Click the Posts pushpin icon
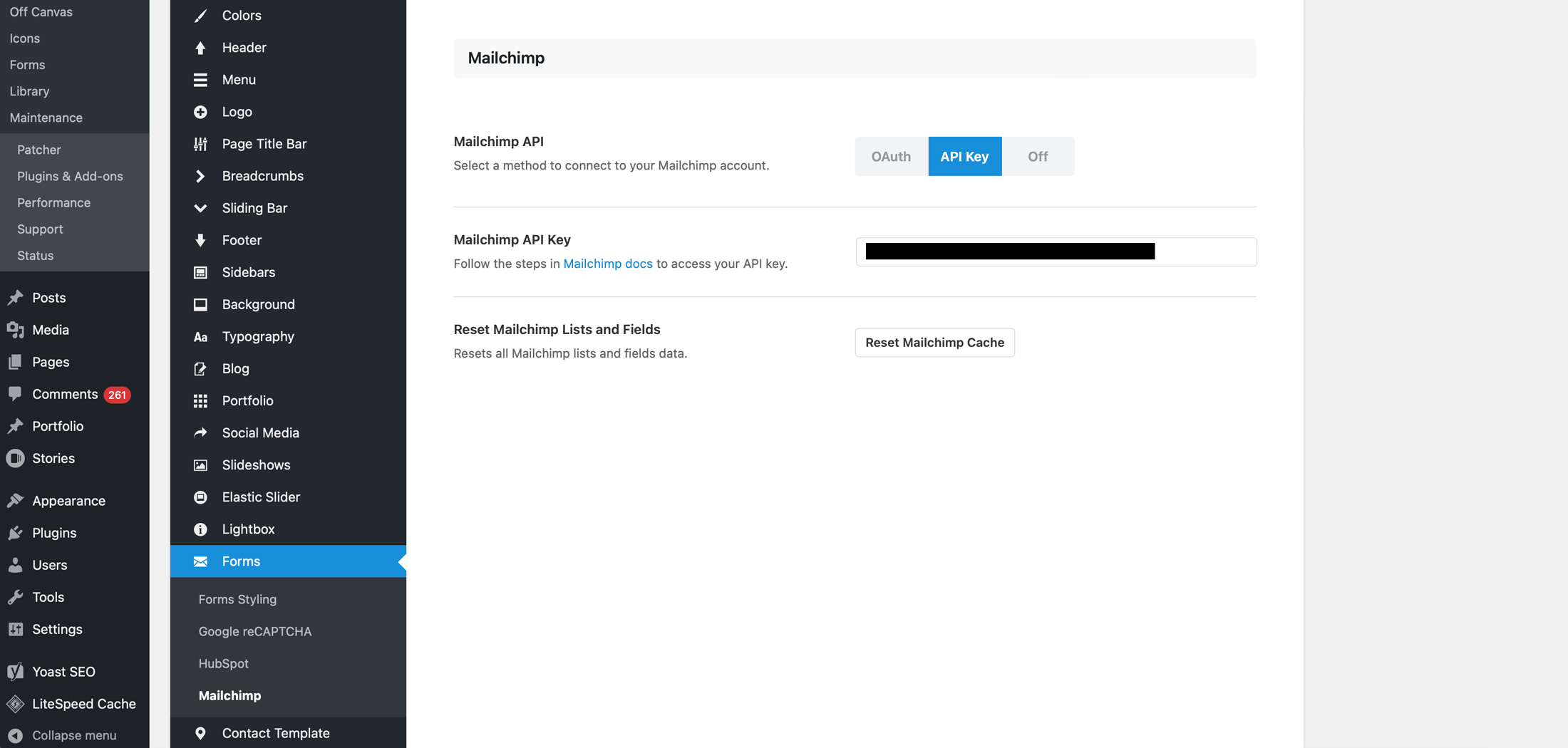Viewport: 1568px width, 748px height. coord(15,298)
